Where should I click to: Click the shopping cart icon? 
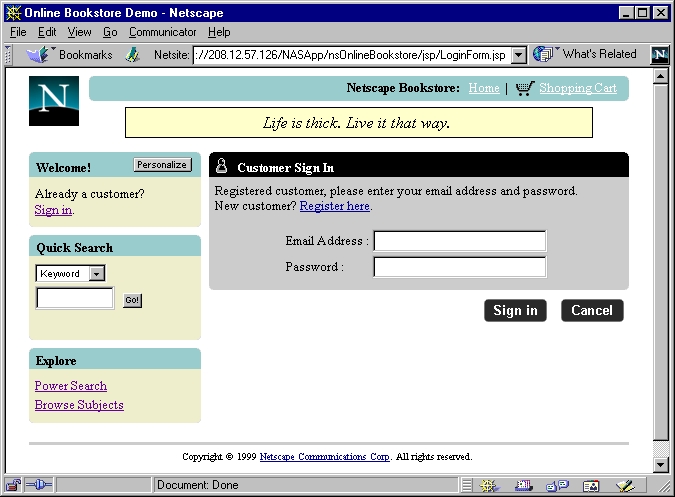click(x=525, y=88)
